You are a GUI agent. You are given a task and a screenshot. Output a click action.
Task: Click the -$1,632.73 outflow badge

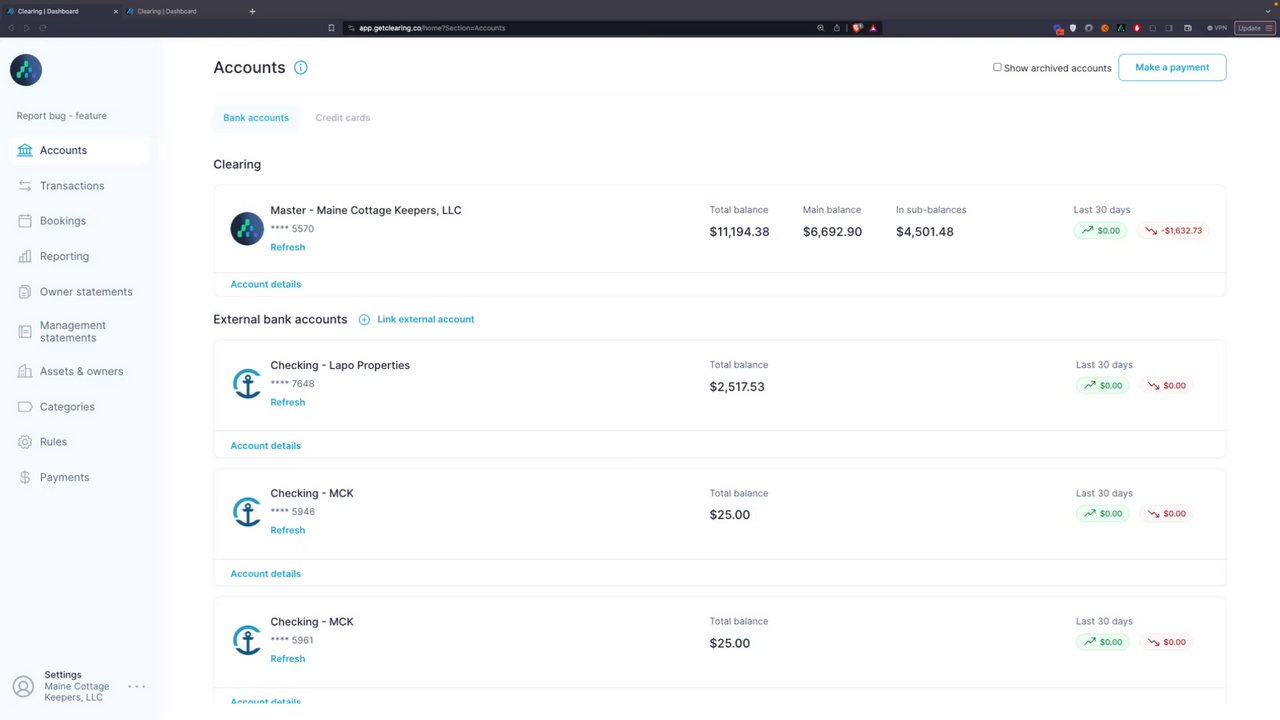[x=1174, y=230]
